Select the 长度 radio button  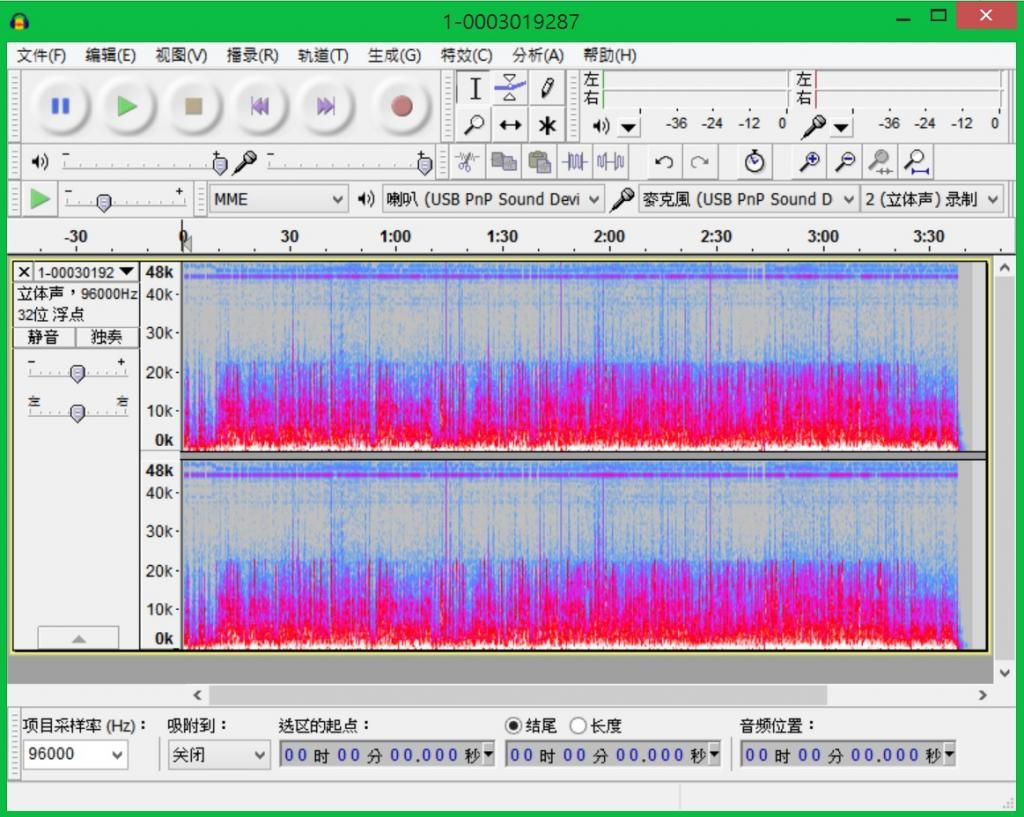[578, 726]
